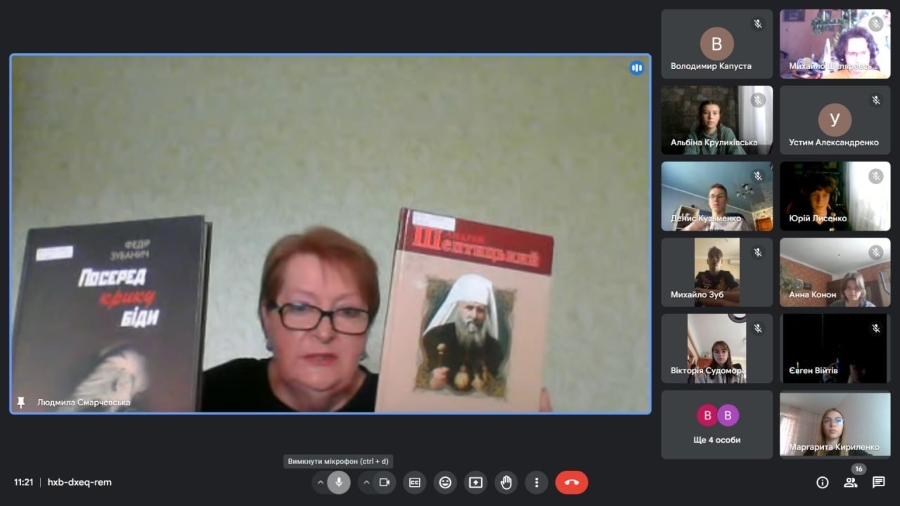This screenshot has width=900, height=506.
Task: Open meeting details info icon
Action: [823, 482]
